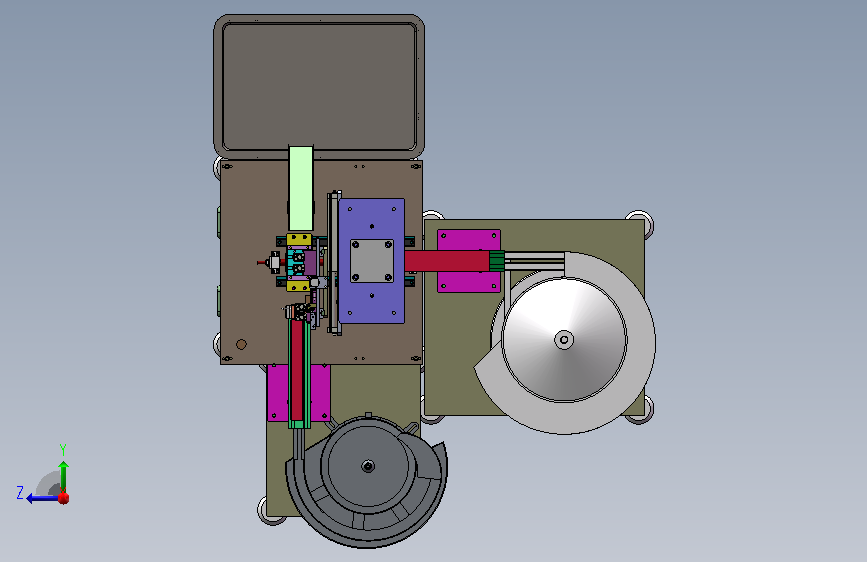Select green connector on horizontal red track
The height and width of the screenshot is (562, 867).
tap(497, 261)
